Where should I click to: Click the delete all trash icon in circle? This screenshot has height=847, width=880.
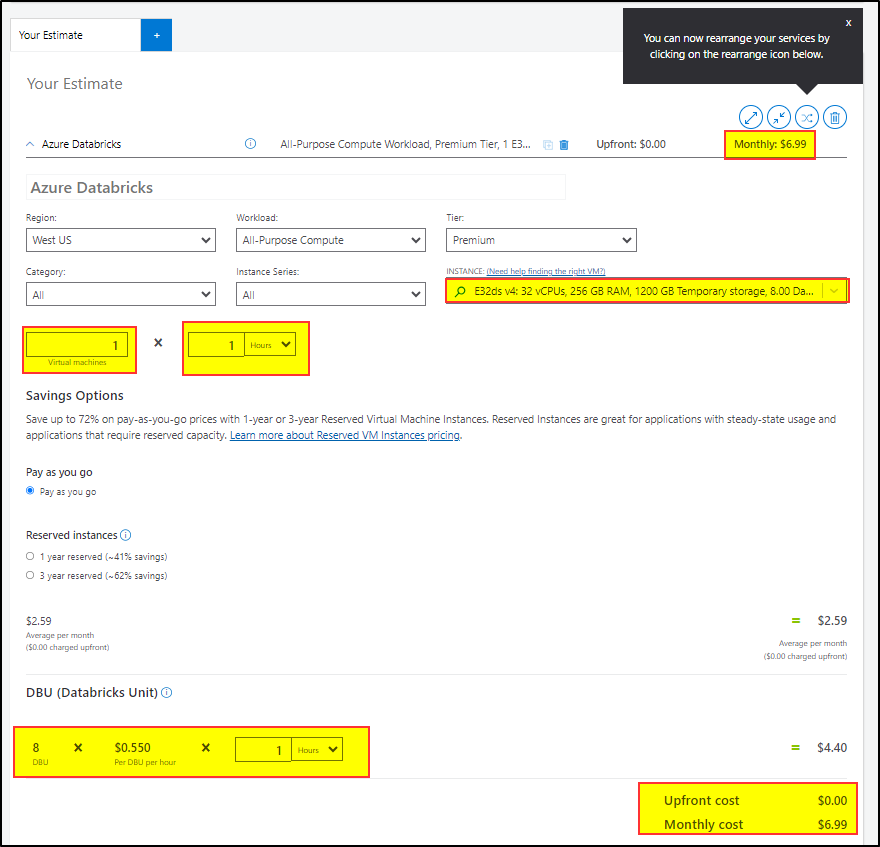835,117
